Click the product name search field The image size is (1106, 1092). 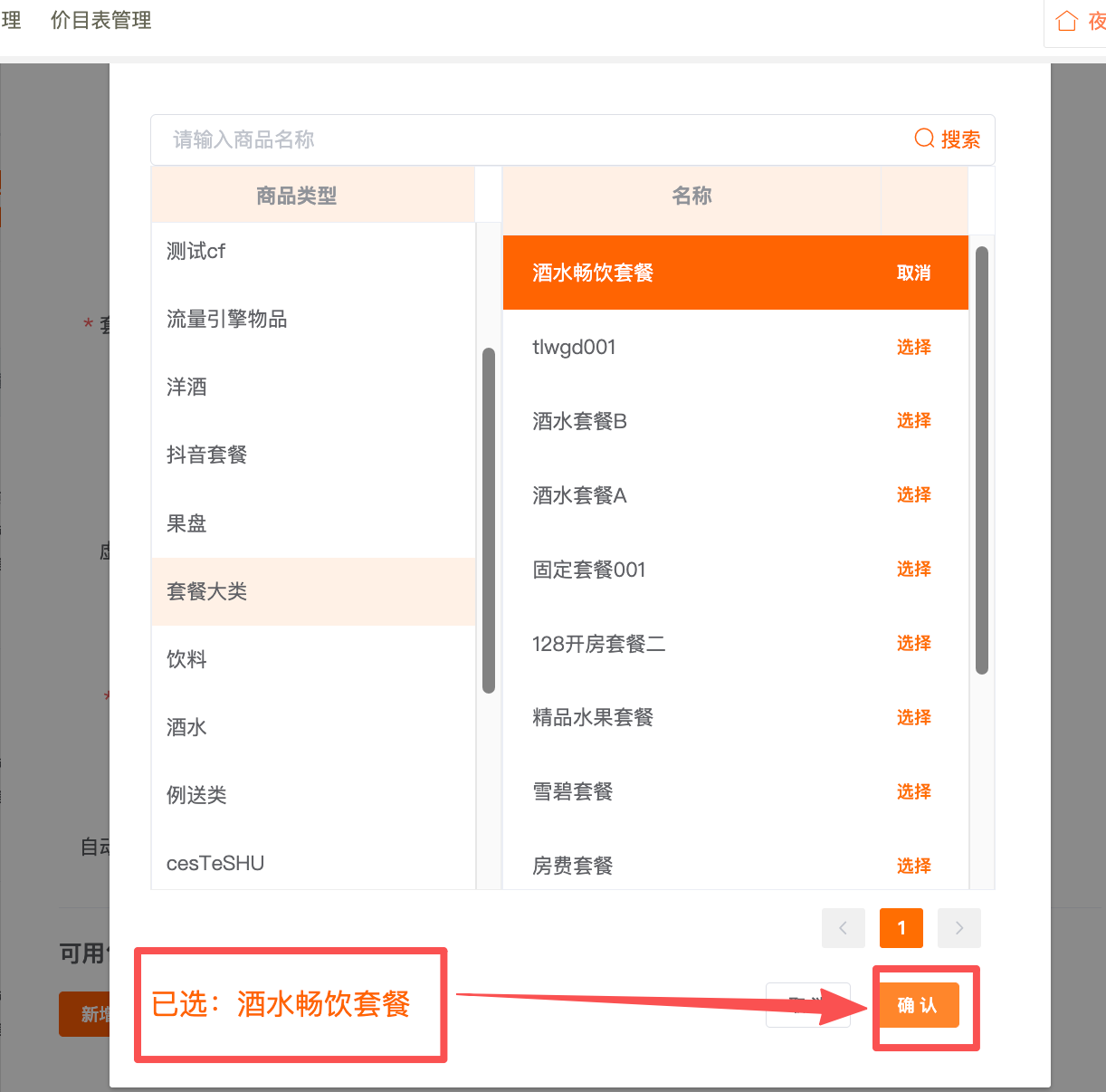pos(453,139)
